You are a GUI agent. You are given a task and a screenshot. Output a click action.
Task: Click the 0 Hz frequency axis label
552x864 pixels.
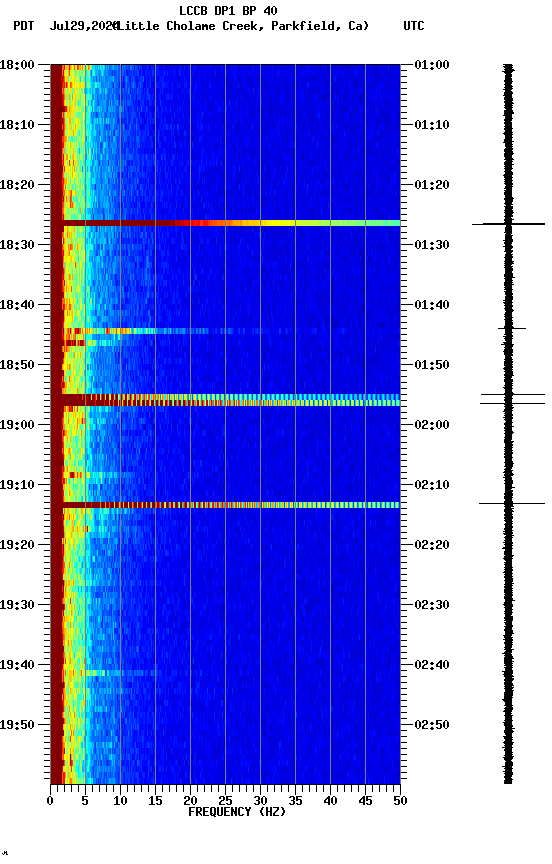tap(50, 802)
